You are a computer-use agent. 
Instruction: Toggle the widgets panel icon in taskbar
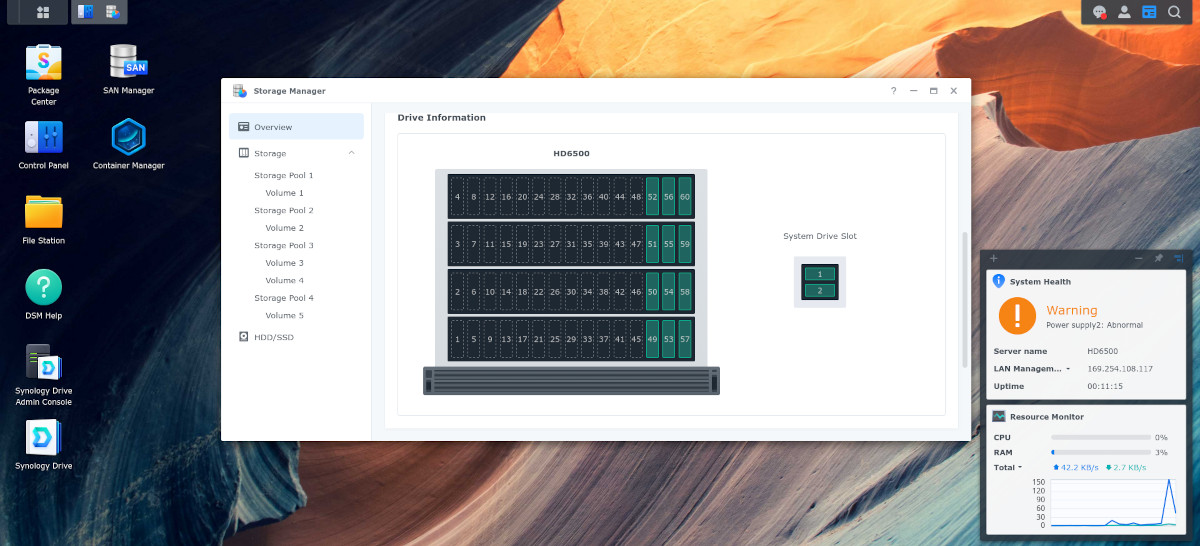click(x=1150, y=12)
